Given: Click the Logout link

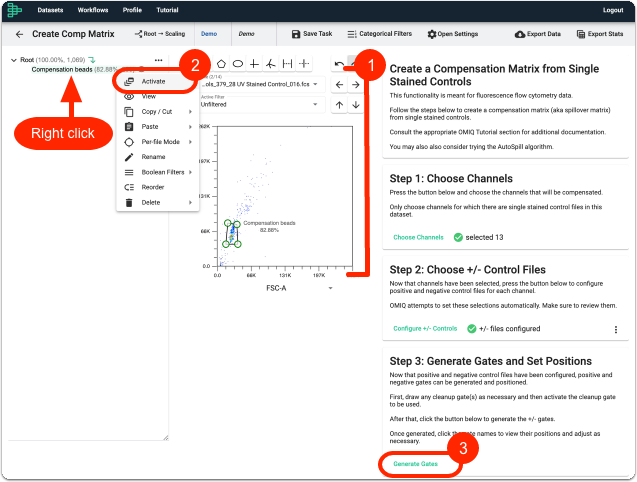Looking at the screenshot, I should (613, 10).
